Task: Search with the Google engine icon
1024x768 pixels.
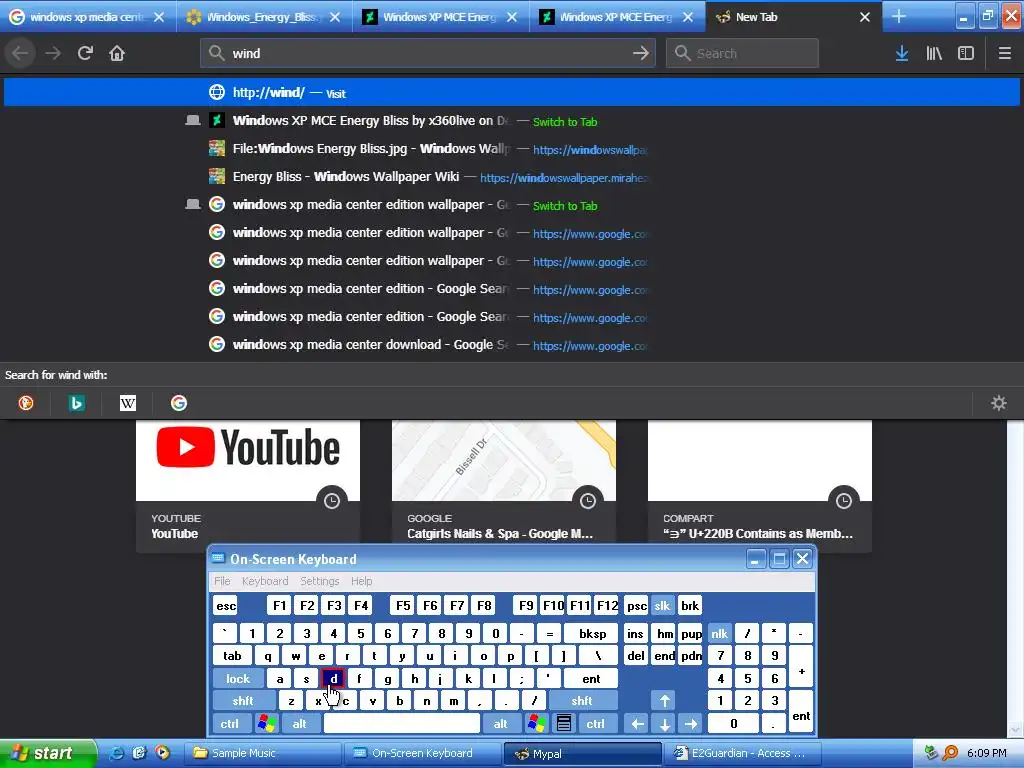Action: [x=179, y=403]
